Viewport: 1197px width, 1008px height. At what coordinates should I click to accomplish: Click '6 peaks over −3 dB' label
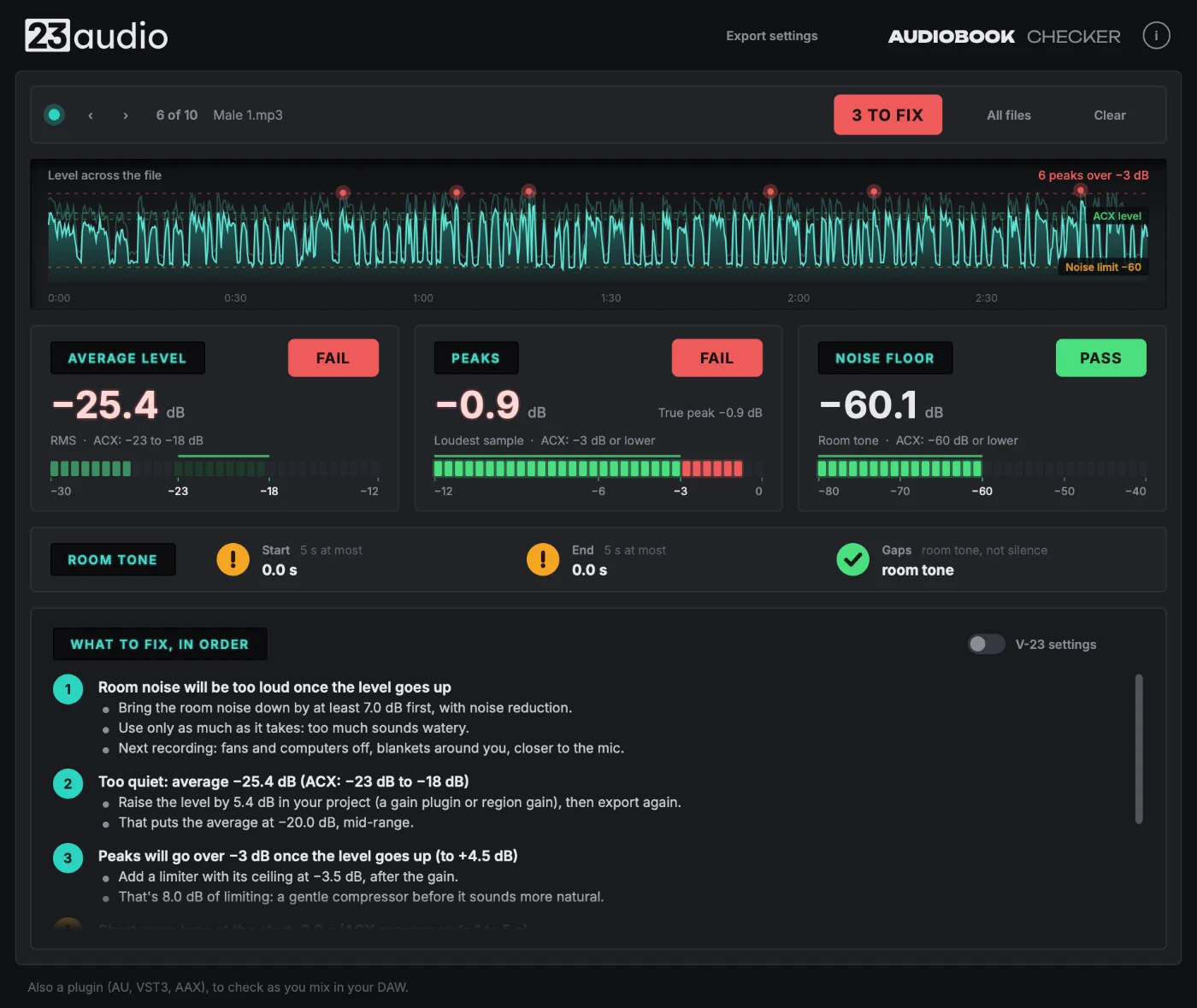click(x=1094, y=175)
